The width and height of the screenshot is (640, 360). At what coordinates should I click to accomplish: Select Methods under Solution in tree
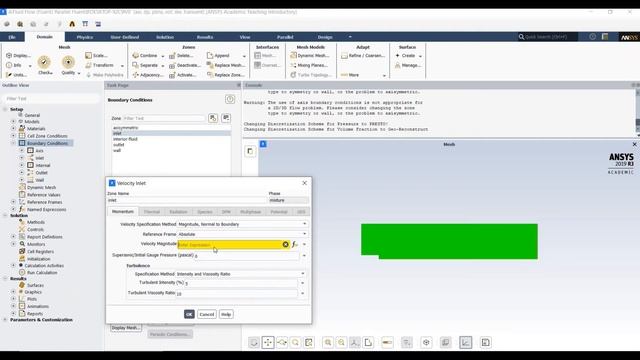click(36, 222)
